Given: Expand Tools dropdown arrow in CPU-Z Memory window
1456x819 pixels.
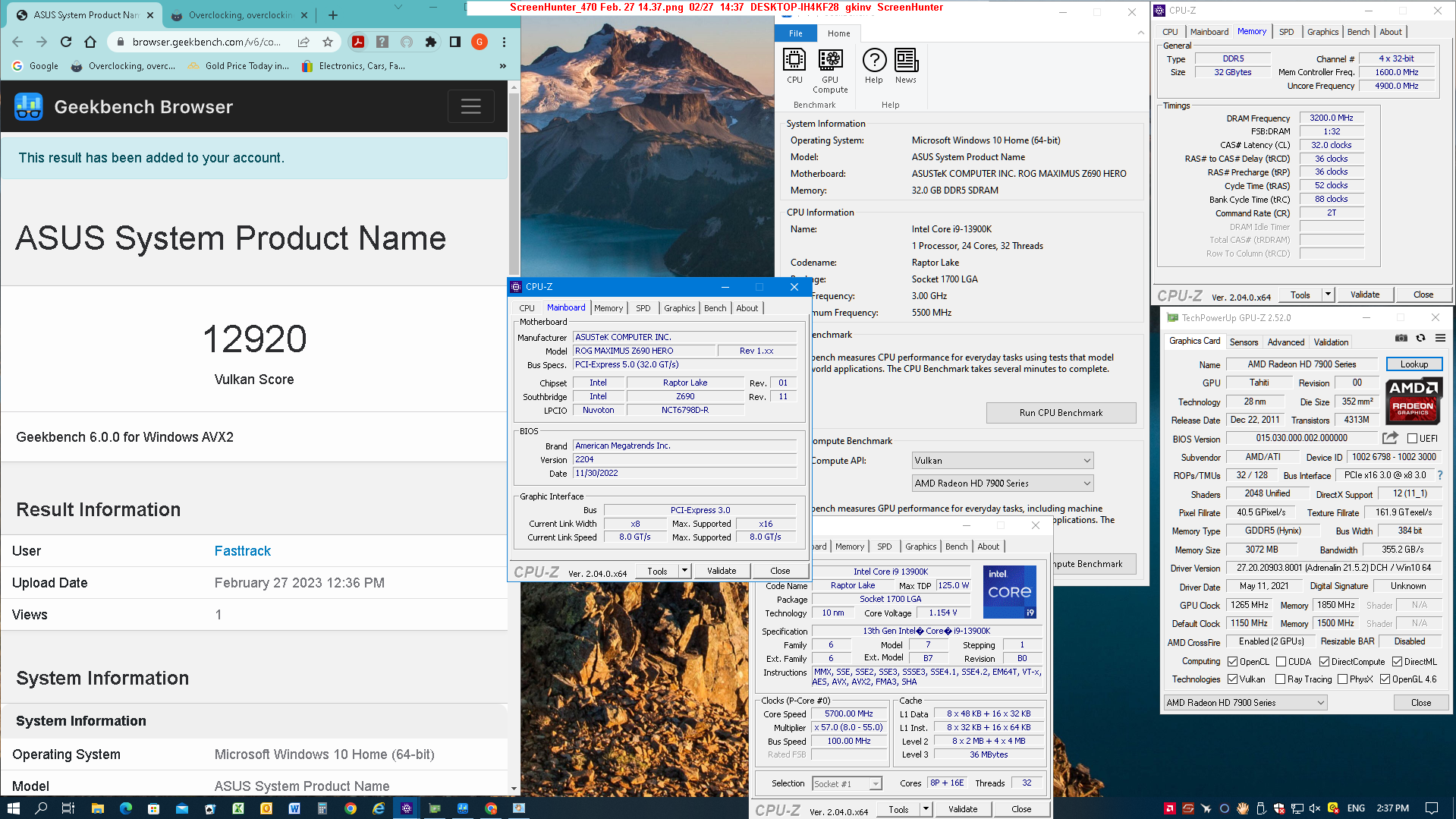Looking at the screenshot, I should point(1328,295).
